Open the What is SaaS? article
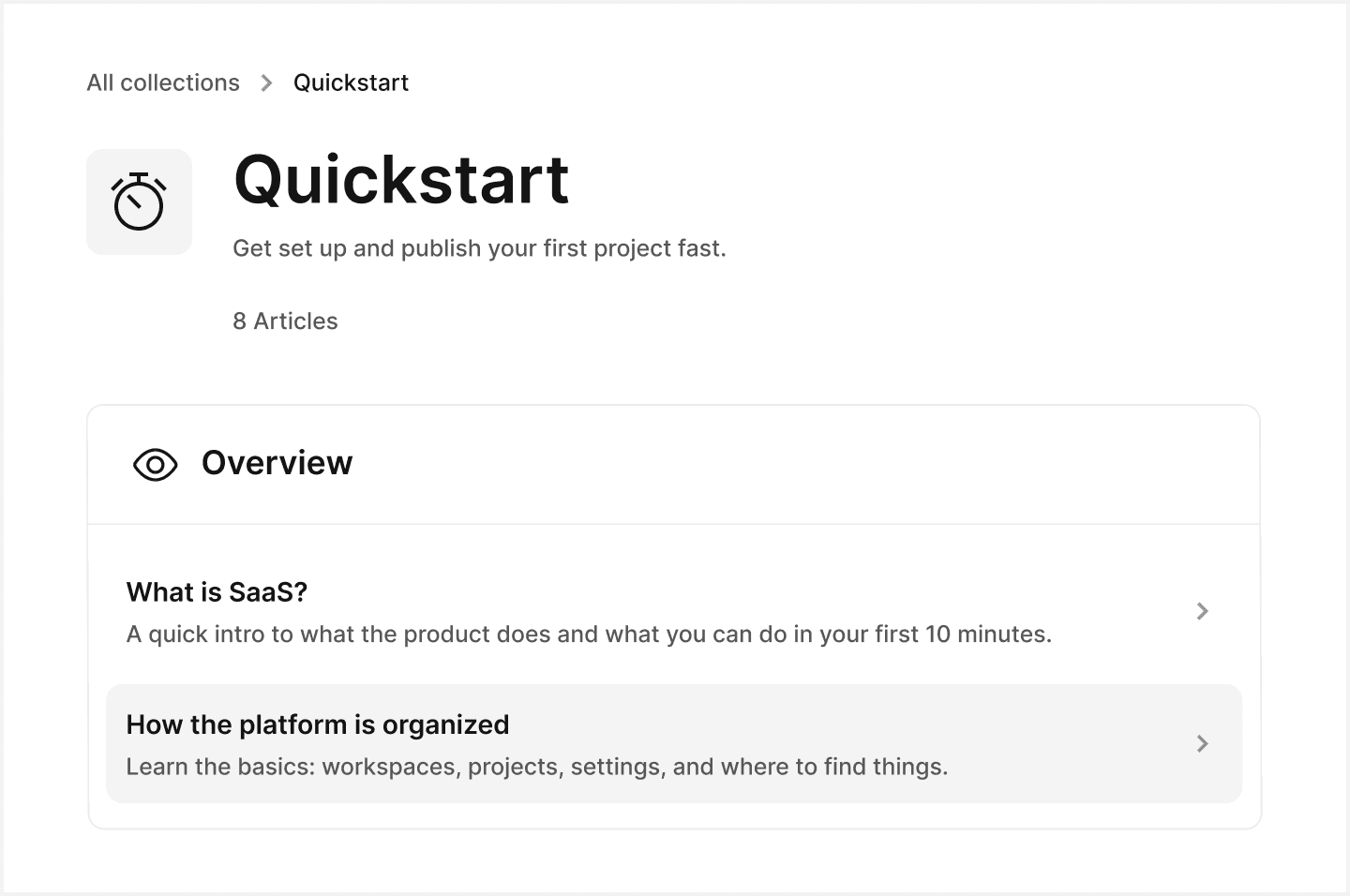This screenshot has height=896, width=1350. [217, 591]
